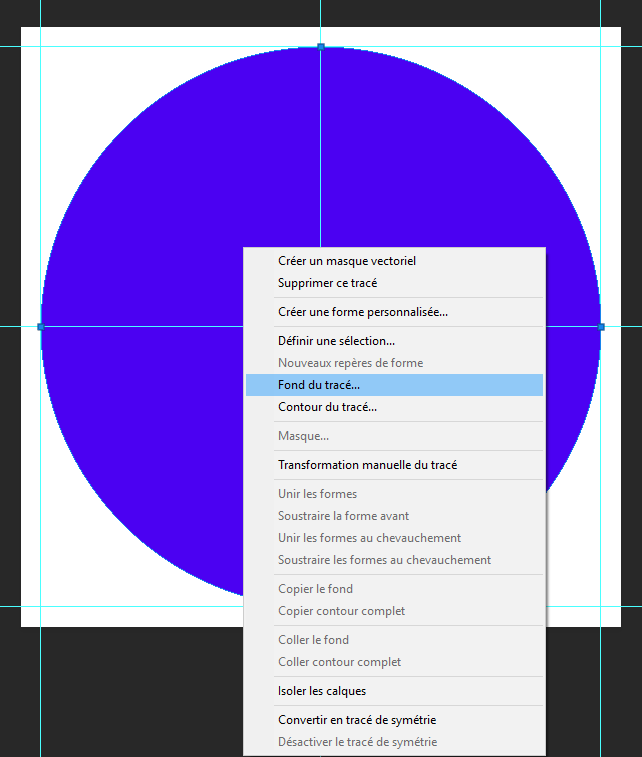Viewport: 642px width, 757px height.
Task: Choose Créer un masque vectoriel
Action: pos(347,261)
